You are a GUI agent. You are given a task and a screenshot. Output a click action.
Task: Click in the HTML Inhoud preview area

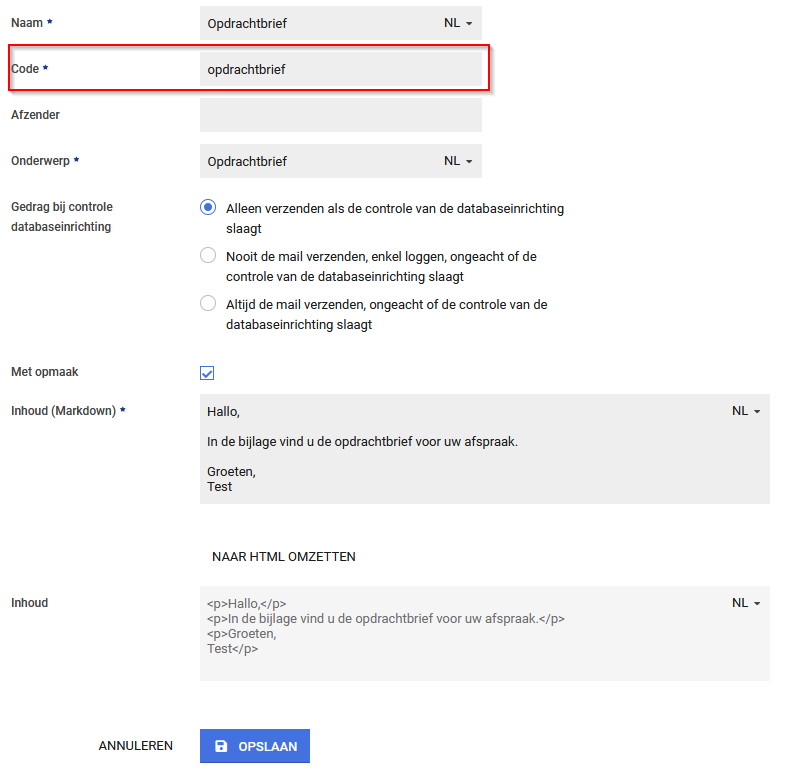click(x=460, y=633)
